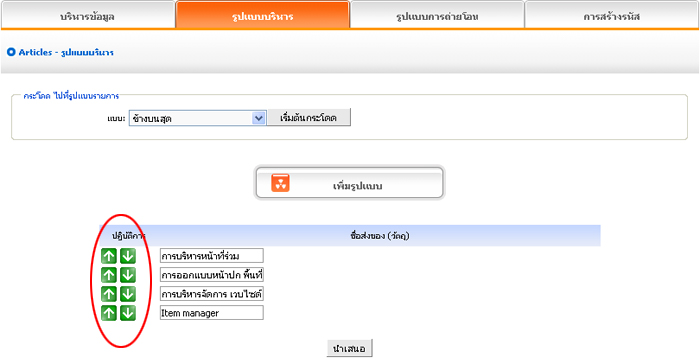Click the ชื่อสิ่งของ (วัตถุ) column header
Viewport: 700px width, 364px height.
[x=380, y=236]
